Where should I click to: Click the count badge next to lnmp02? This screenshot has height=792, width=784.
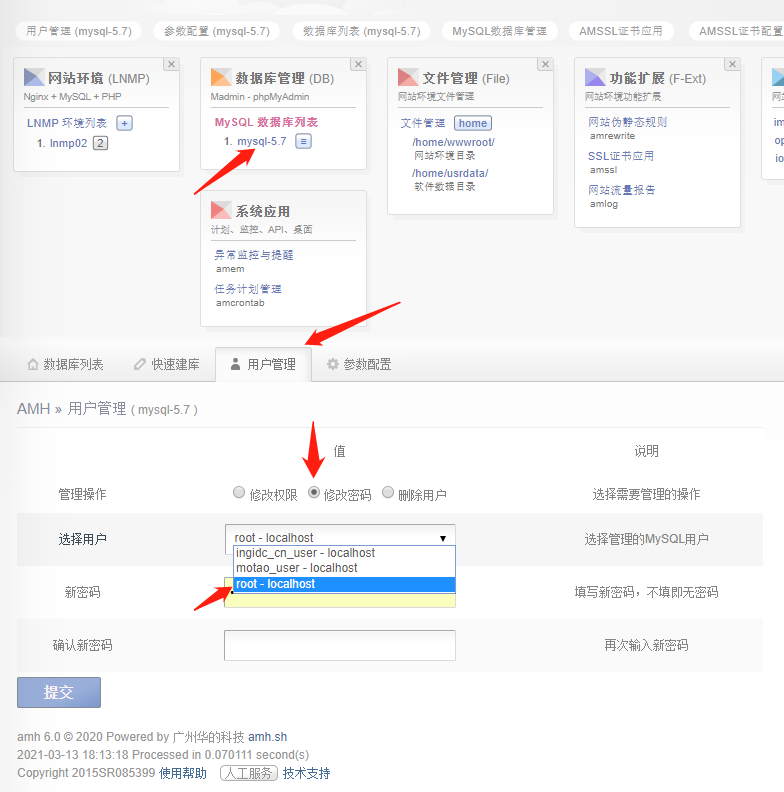(x=100, y=143)
